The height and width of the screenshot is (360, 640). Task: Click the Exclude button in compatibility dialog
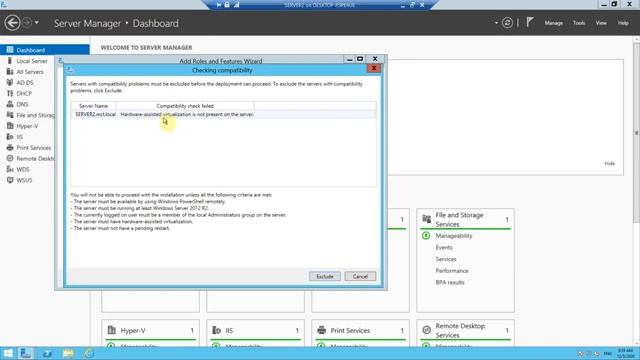pyautogui.click(x=324, y=276)
